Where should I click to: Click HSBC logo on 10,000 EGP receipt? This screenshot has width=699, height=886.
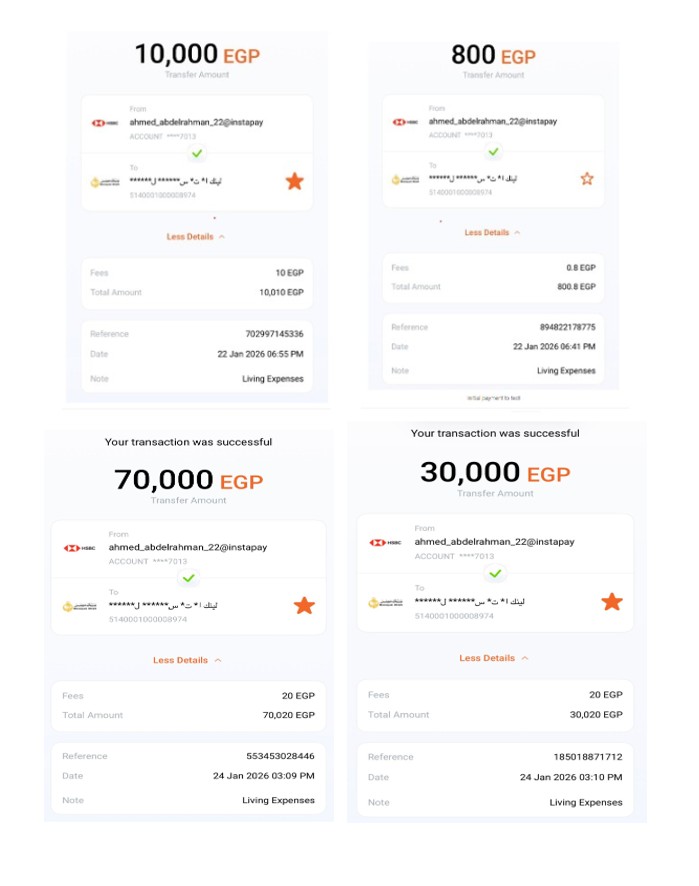coord(105,123)
